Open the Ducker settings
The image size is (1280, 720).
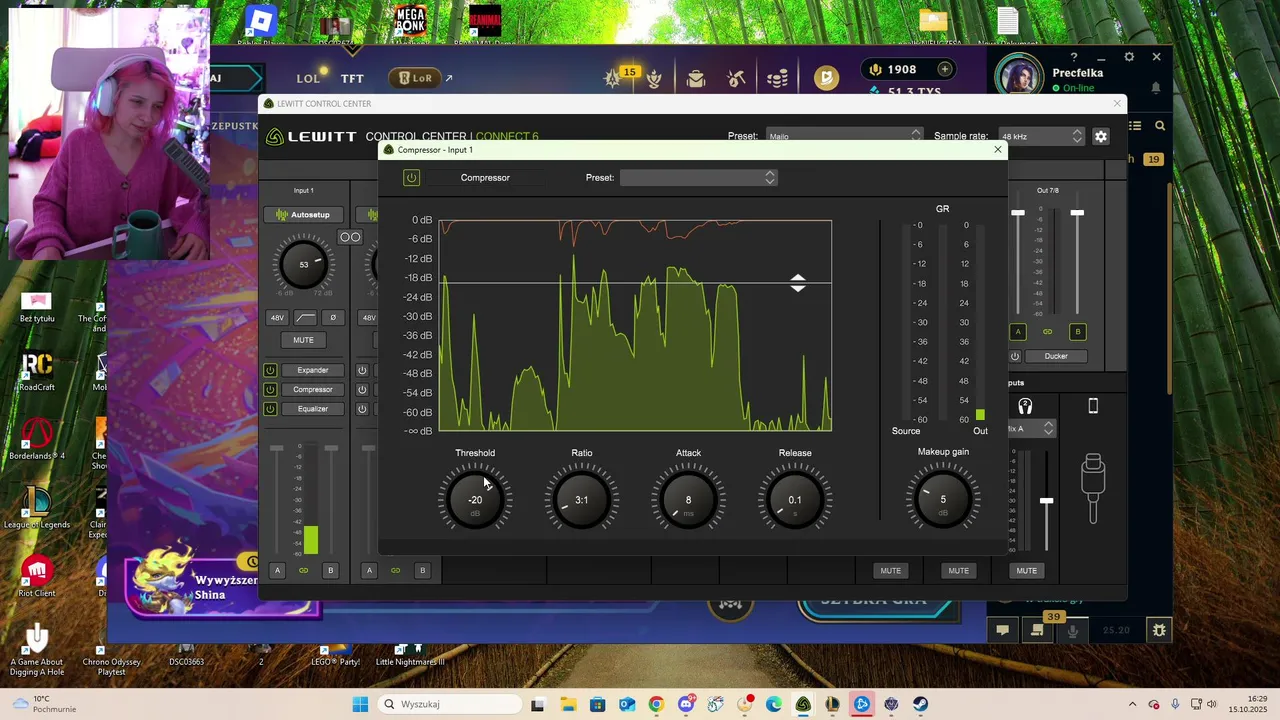[x=1056, y=356]
